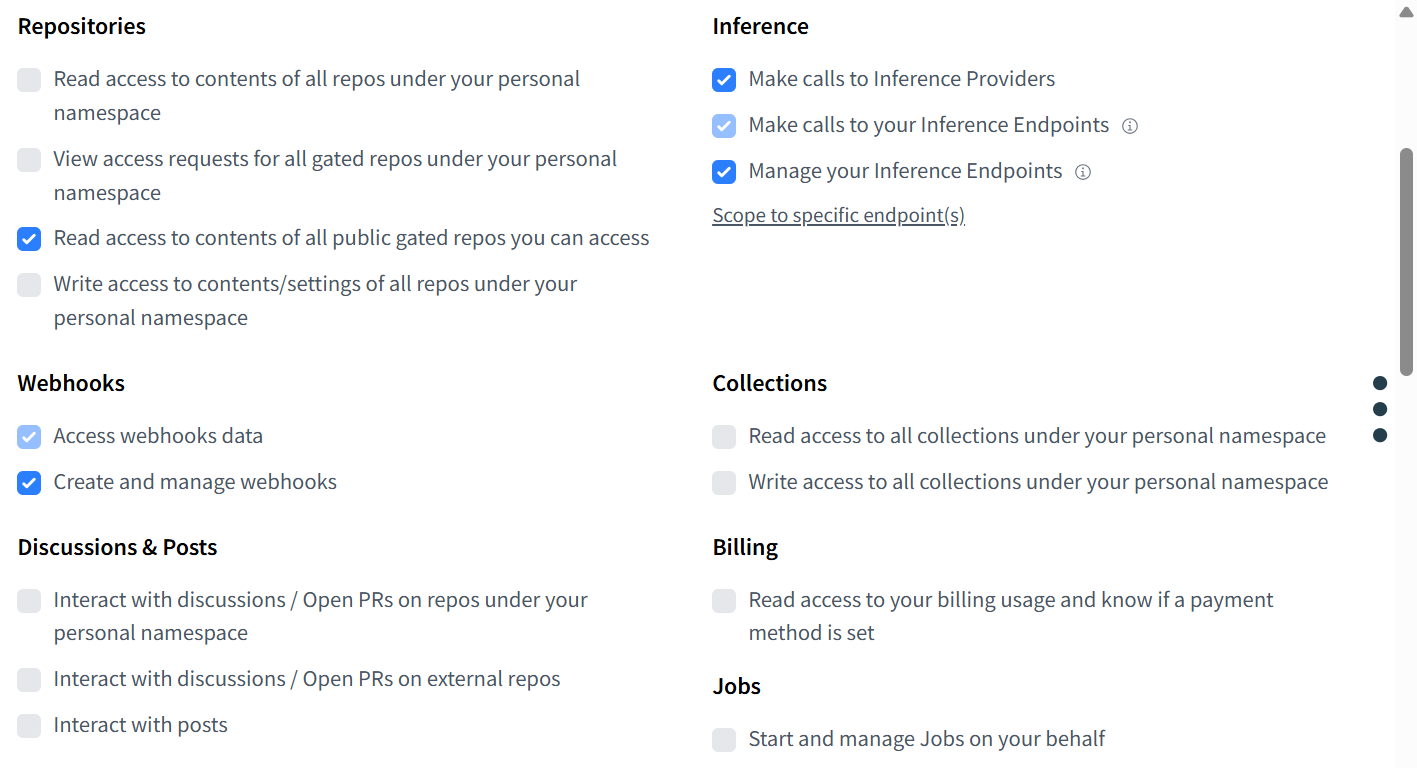The height and width of the screenshot is (768, 1417).
Task: Disable Create and manage webhooks
Action: [29, 483]
